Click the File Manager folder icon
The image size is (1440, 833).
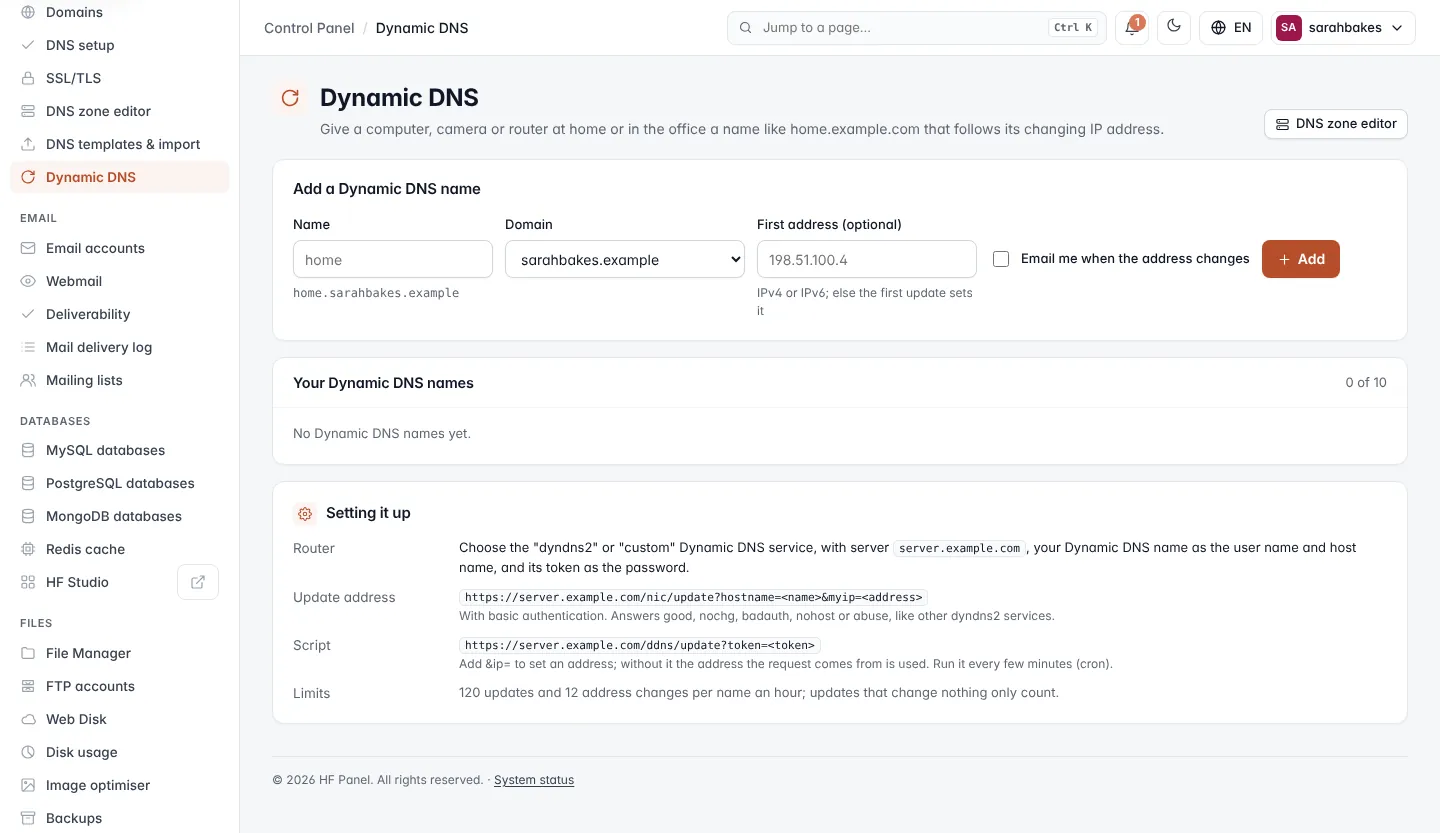point(28,653)
